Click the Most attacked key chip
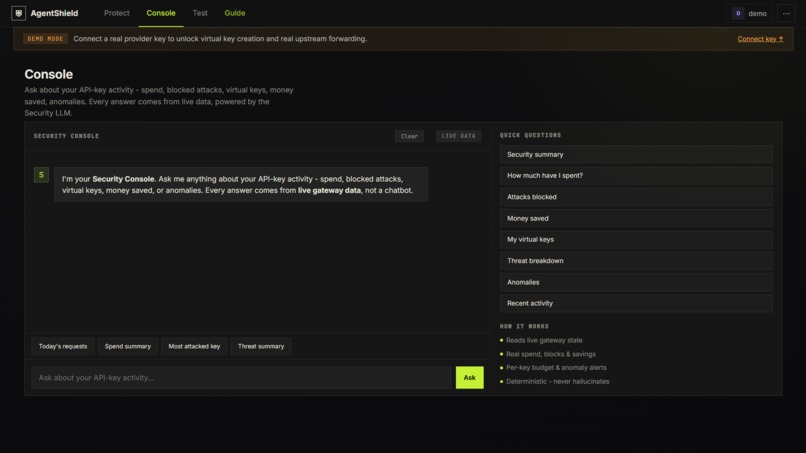This screenshot has width=806, height=453. [194, 347]
